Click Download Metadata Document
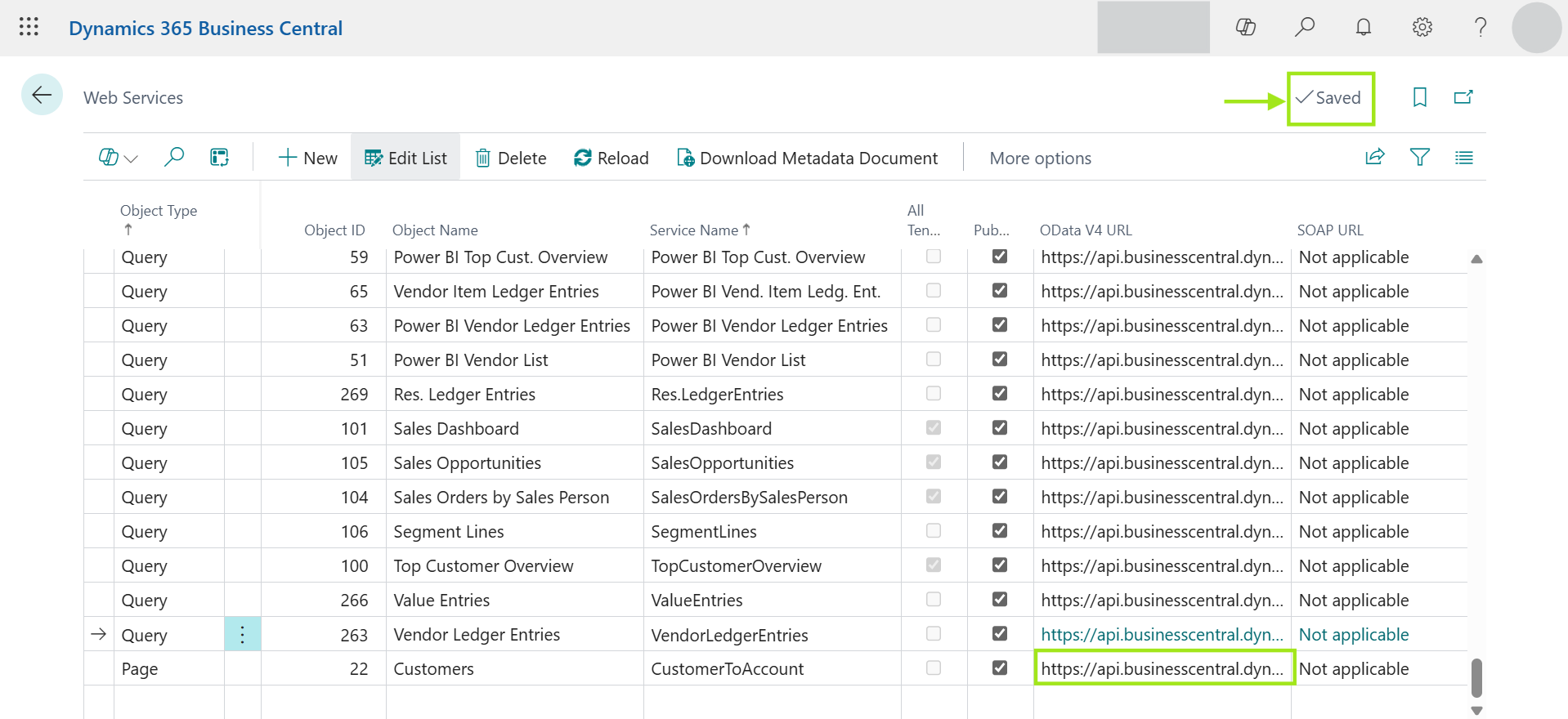1568x719 pixels. click(x=808, y=158)
